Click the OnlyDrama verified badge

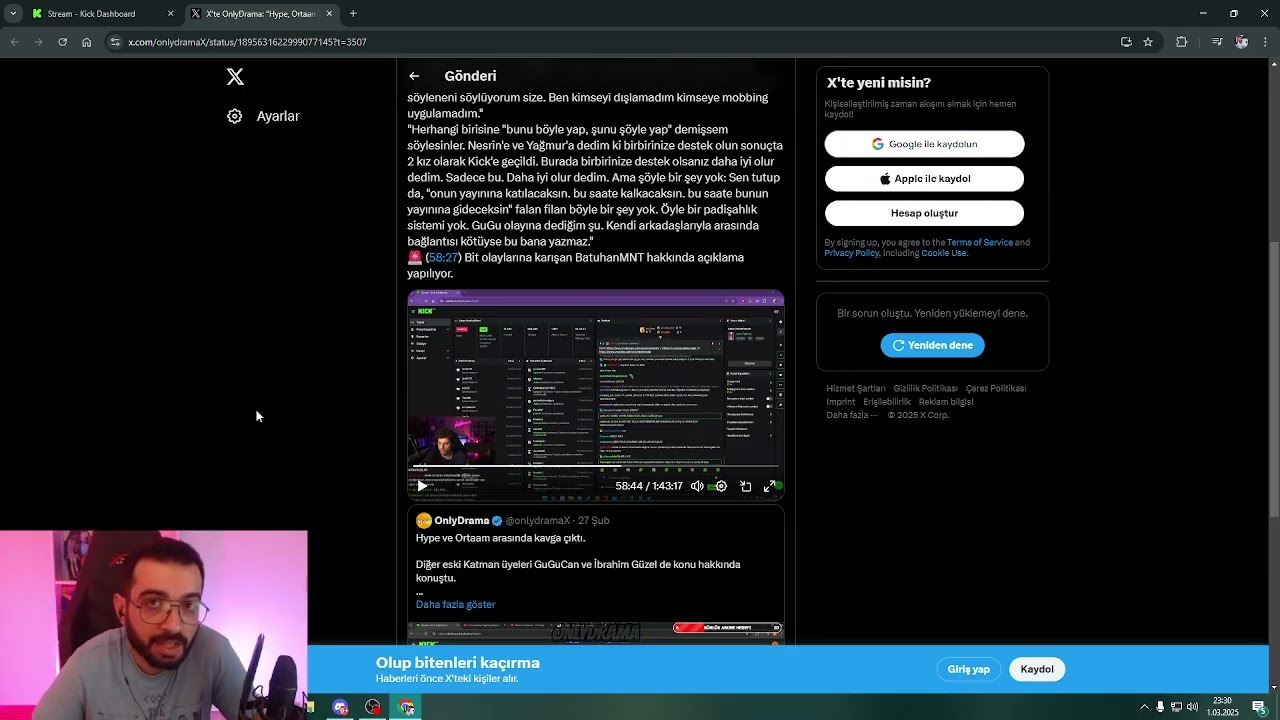tap(497, 521)
